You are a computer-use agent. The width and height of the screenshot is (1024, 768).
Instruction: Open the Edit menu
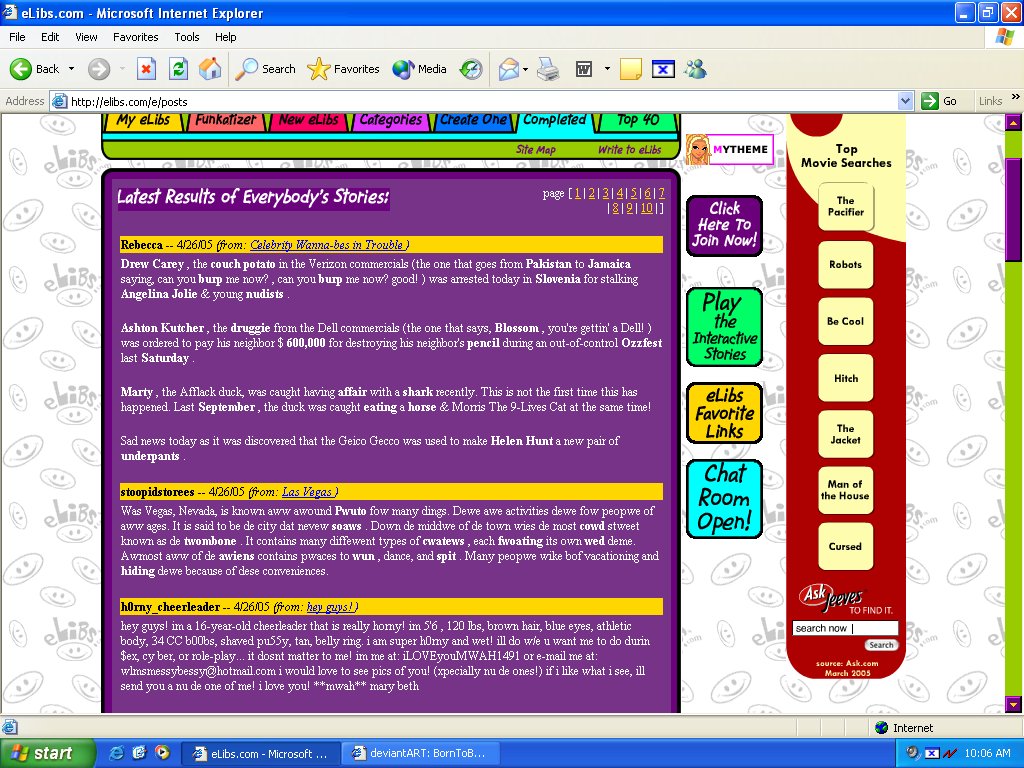coord(50,37)
